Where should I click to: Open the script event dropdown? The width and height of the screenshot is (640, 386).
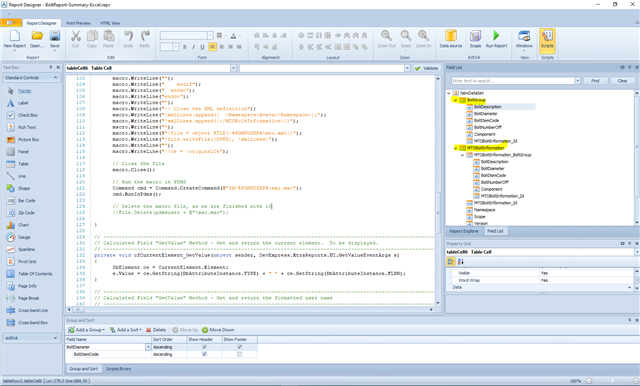point(407,68)
